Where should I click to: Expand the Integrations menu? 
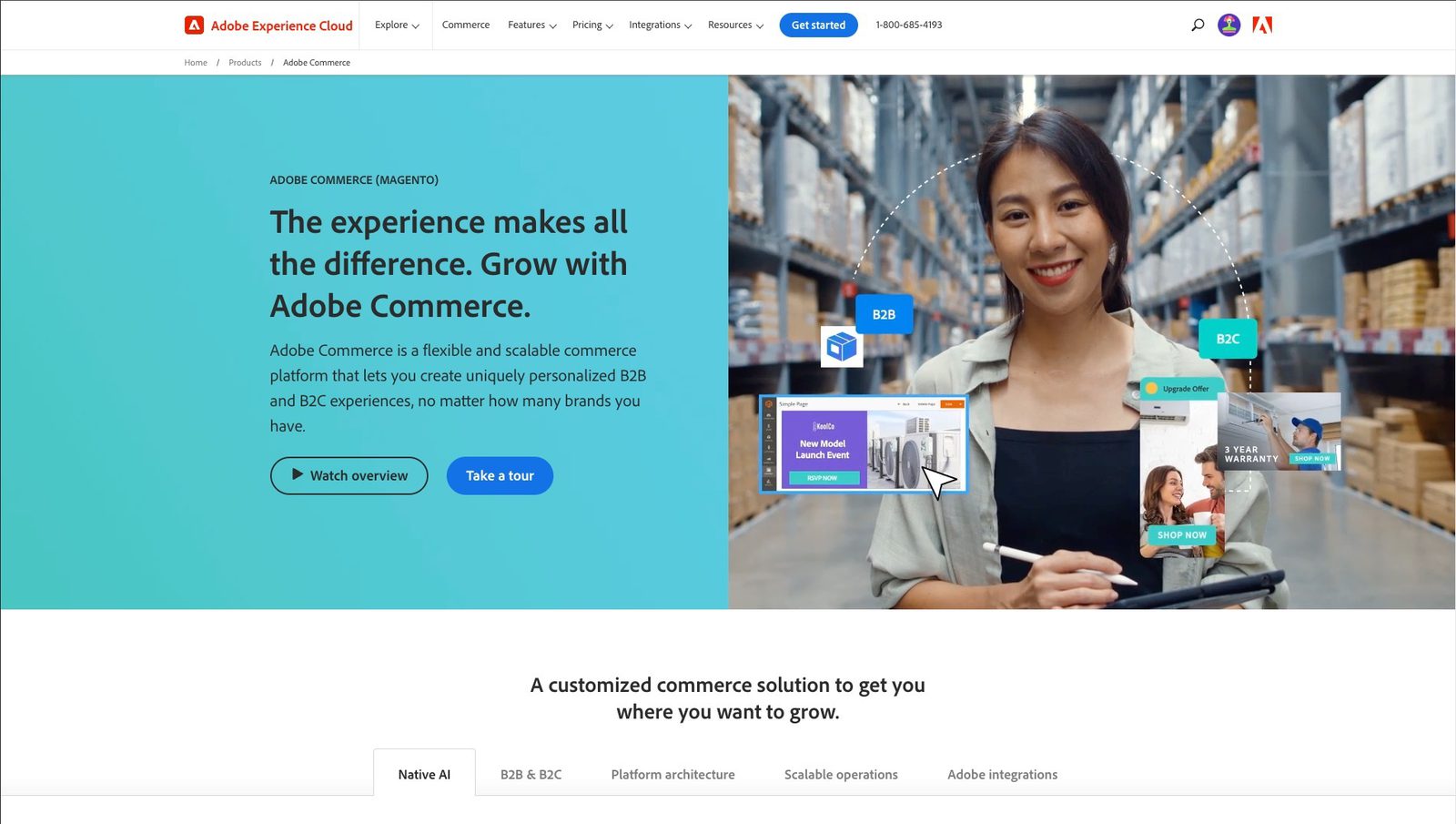pyautogui.click(x=661, y=25)
